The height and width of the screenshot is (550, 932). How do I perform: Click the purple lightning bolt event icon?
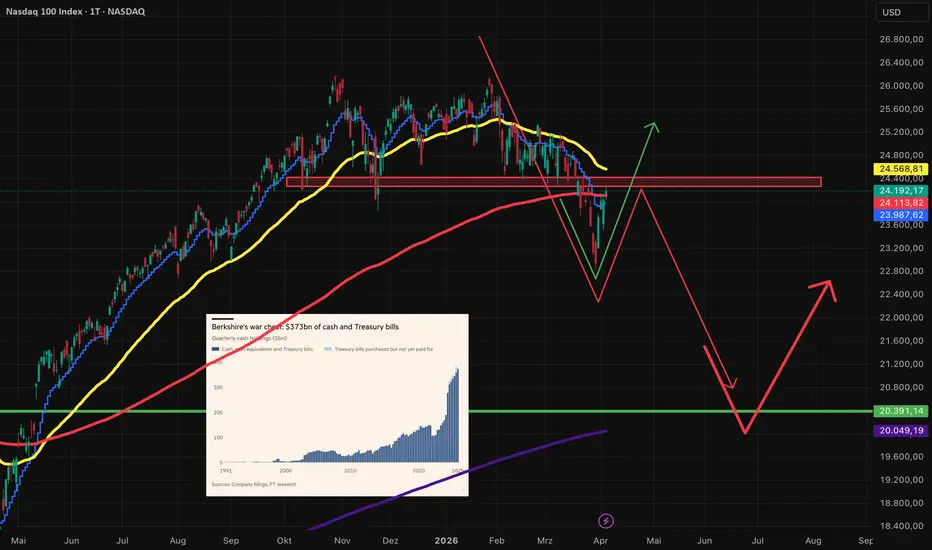(606, 521)
